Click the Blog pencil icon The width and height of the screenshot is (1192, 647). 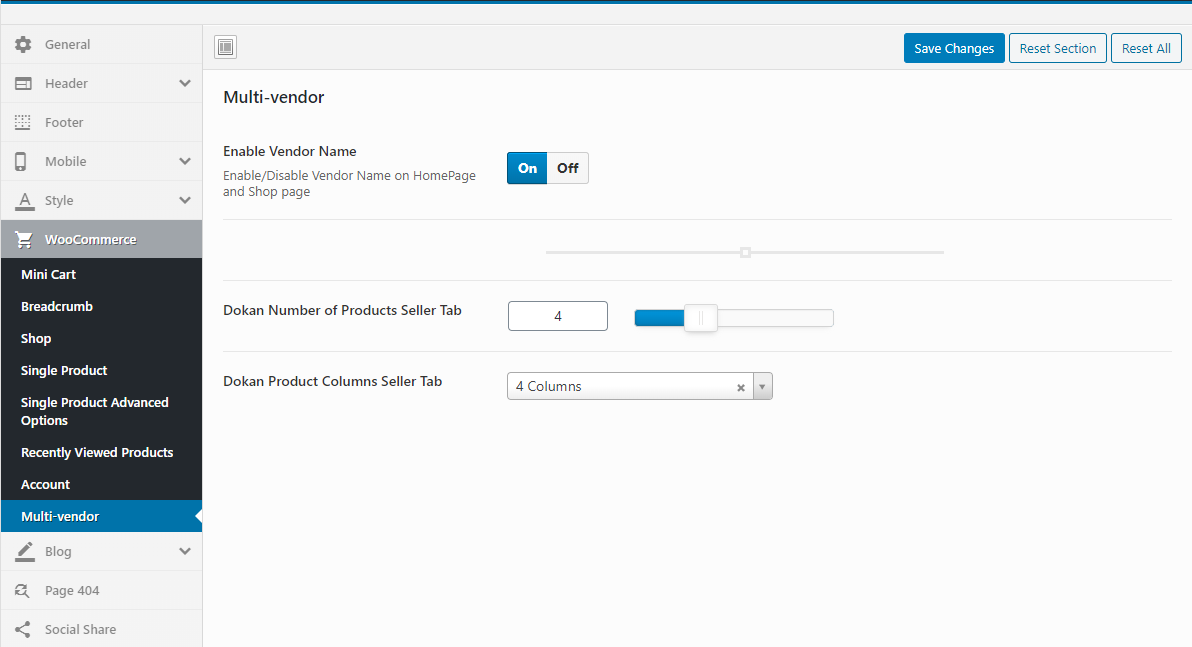(x=25, y=551)
